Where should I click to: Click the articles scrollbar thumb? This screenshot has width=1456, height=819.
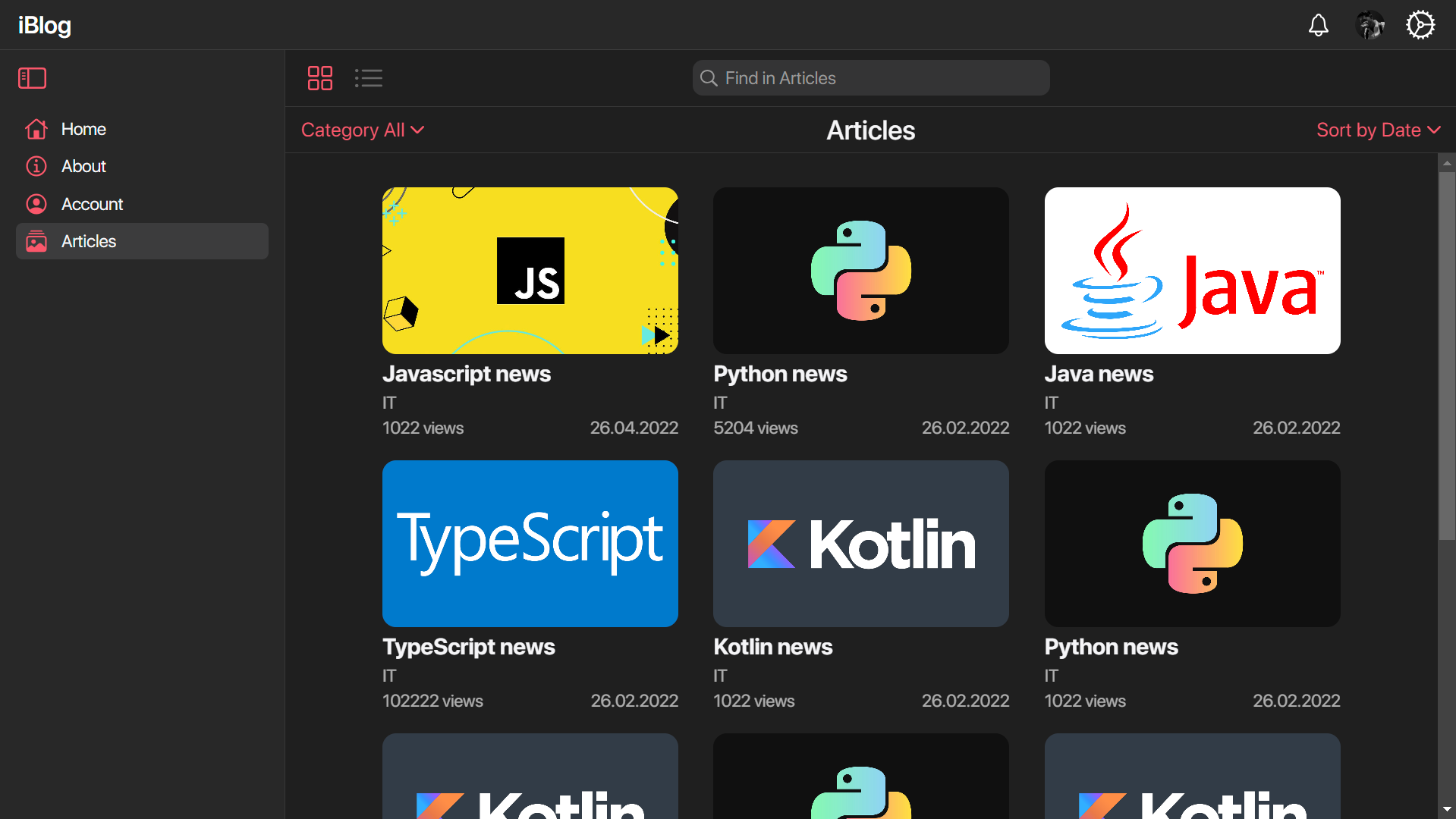click(x=1447, y=356)
